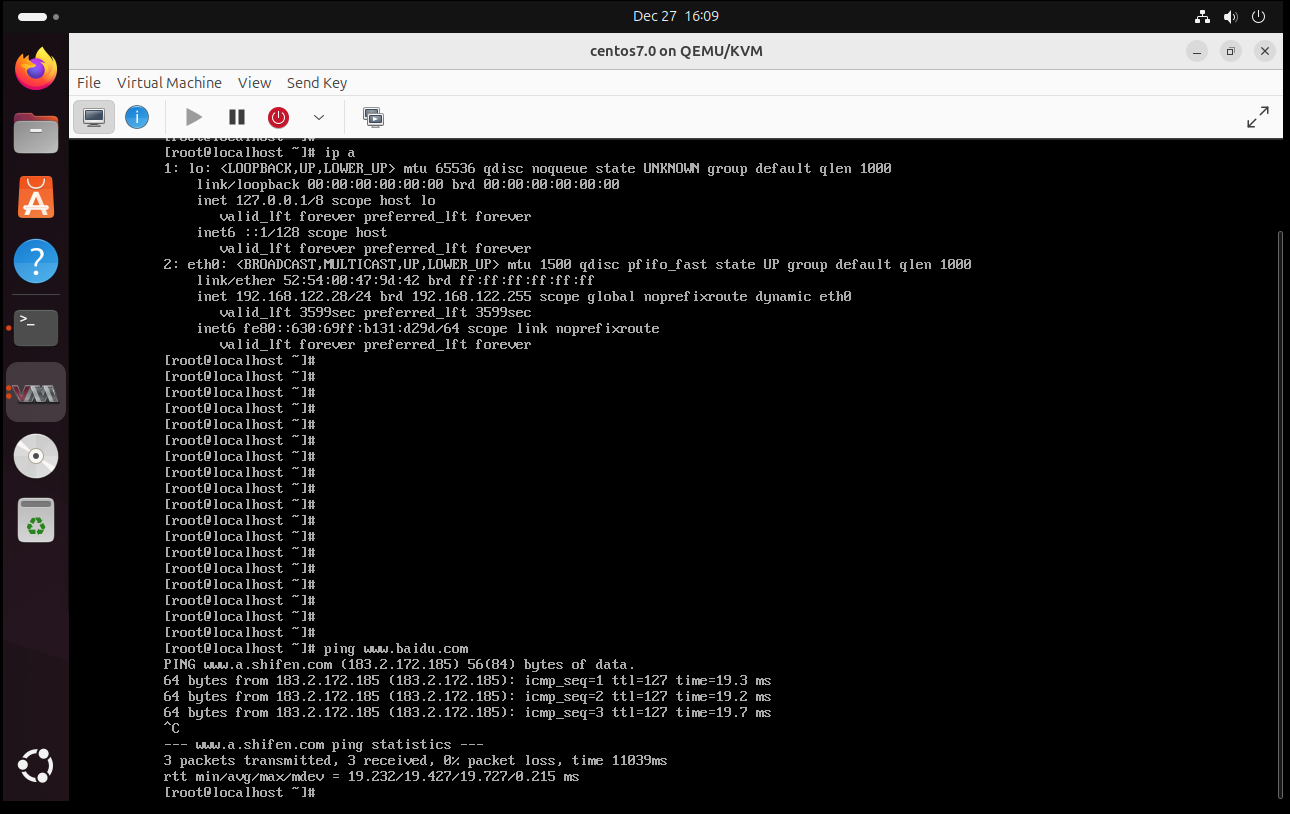Viewport: 1290px width, 814px height.
Task: Switch the console to fullscreen
Action: coord(1258,118)
